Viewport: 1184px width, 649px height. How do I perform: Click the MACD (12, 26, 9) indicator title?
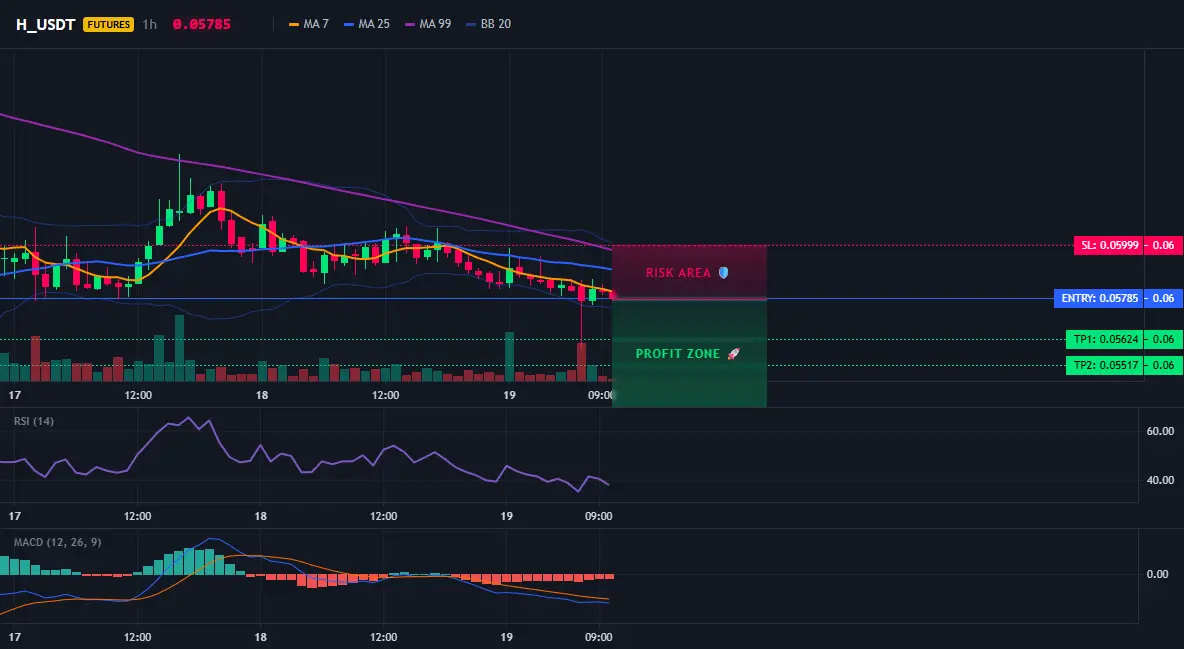[x=57, y=542]
